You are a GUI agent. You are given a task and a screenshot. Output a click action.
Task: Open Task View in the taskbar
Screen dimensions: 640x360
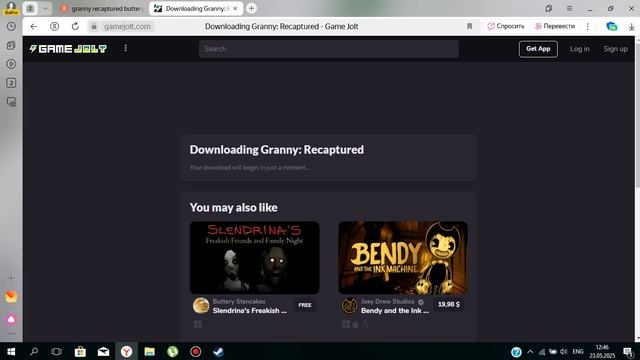click(x=56, y=351)
